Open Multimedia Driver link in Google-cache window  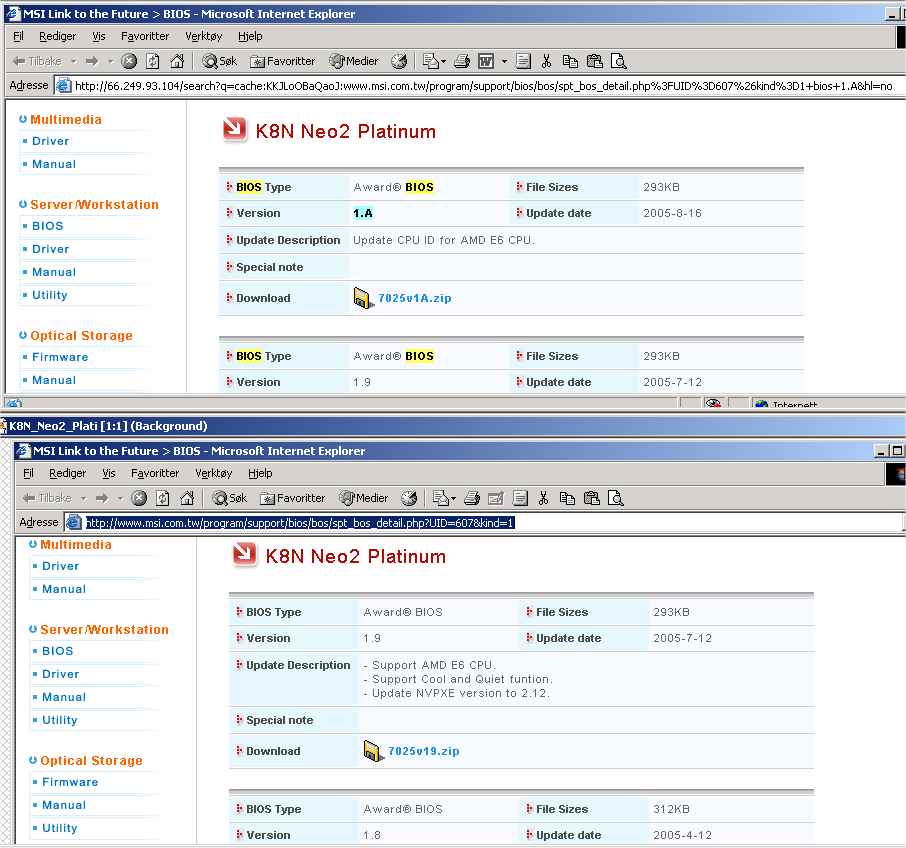(x=50, y=141)
